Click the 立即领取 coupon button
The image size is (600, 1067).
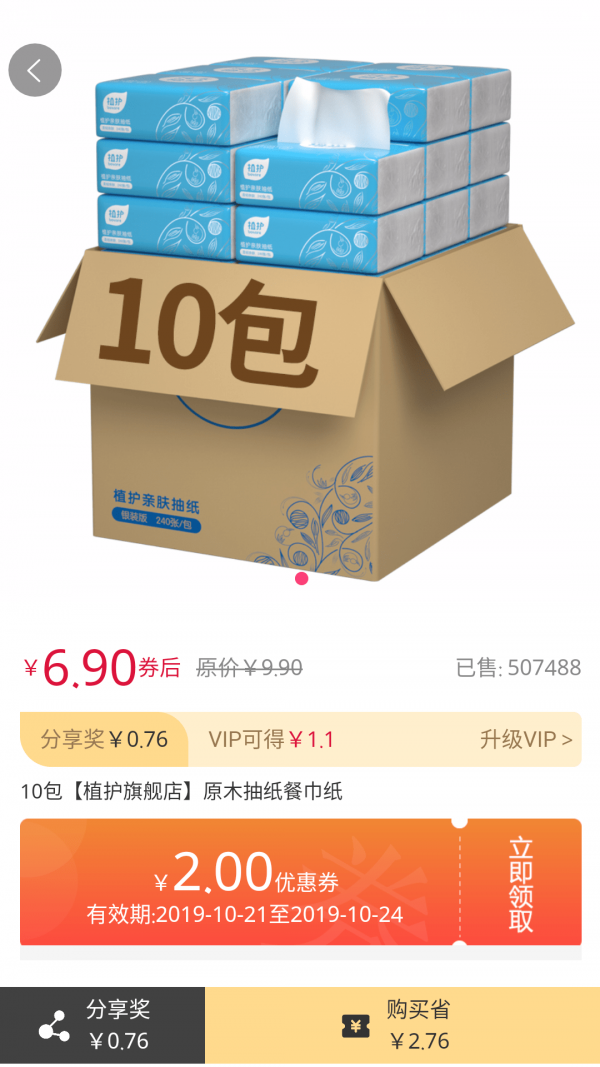click(x=521, y=885)
